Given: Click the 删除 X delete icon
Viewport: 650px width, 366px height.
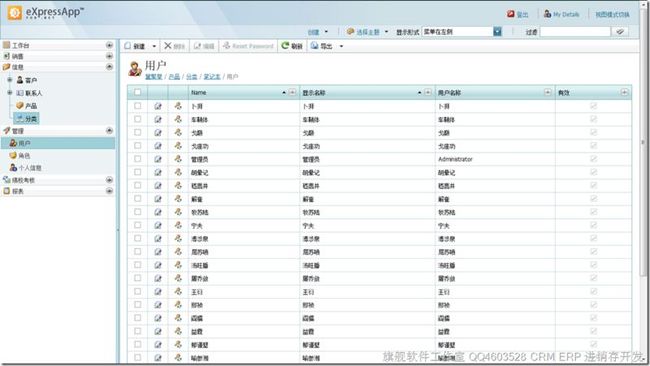Looking at the screenshot, I should [167, 46].
